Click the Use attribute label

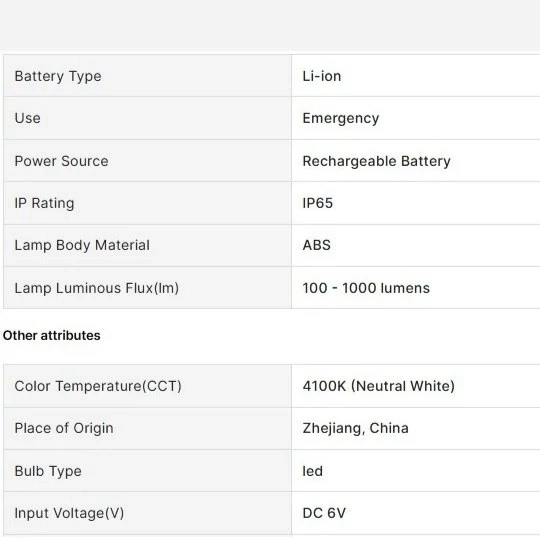coord(28,118)
